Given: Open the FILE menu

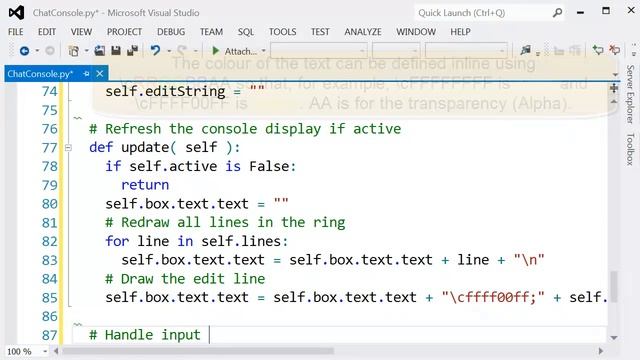Looking at the screenshot, I should [x=16, y=32].
